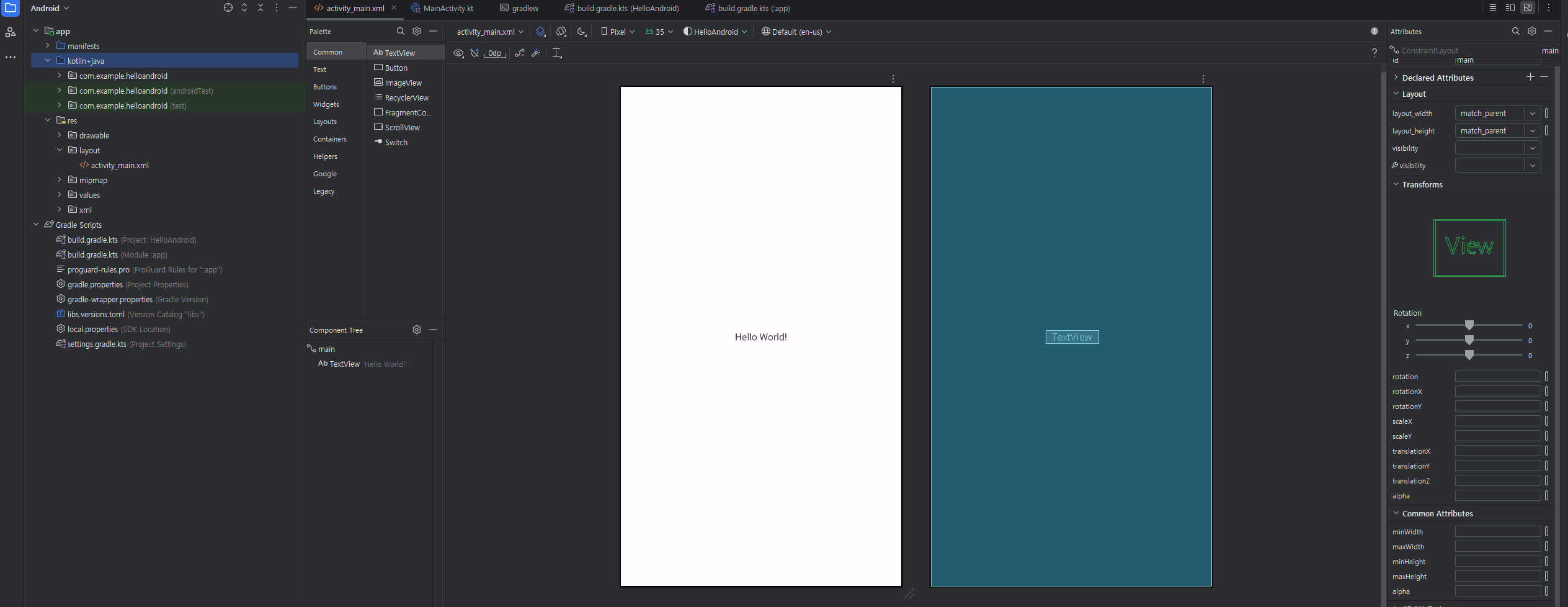Open the Select Design Surface layers icon
Viewport: 1568px width, 607px height.
tap(541, 32)
